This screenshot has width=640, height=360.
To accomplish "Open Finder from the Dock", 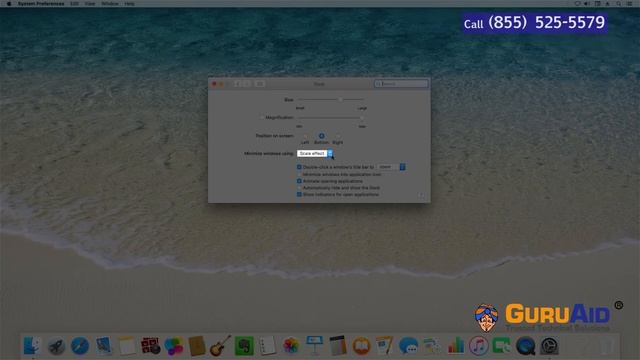I will (x=32, y=346).
